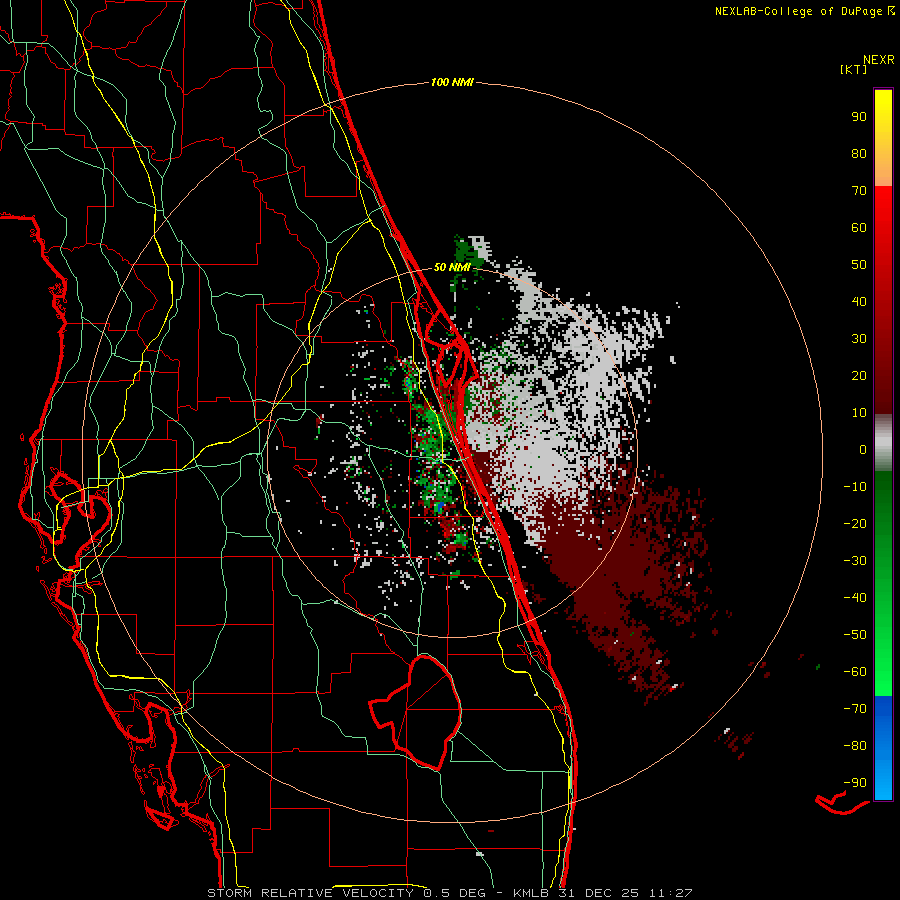The image size is (900, 900).
Task: Click the NEXR label above the color scale
Action: (x=879, y=60)
